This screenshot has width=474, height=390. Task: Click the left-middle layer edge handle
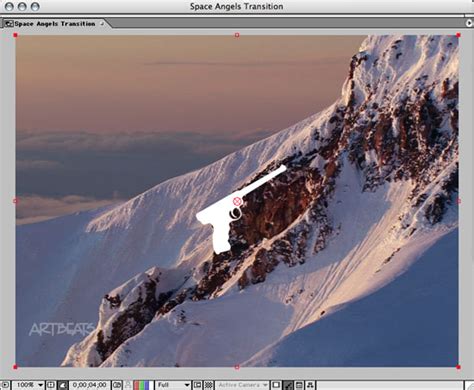(x=15, y=201)
